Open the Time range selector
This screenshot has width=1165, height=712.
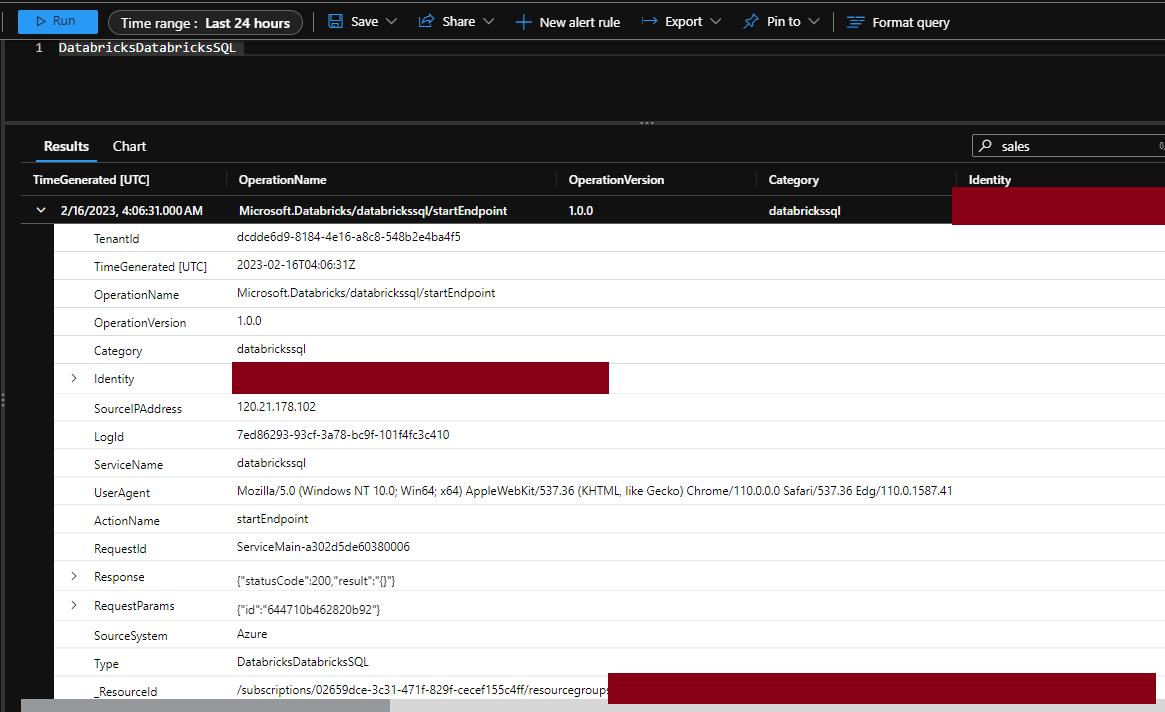click(x=205, y=23)
